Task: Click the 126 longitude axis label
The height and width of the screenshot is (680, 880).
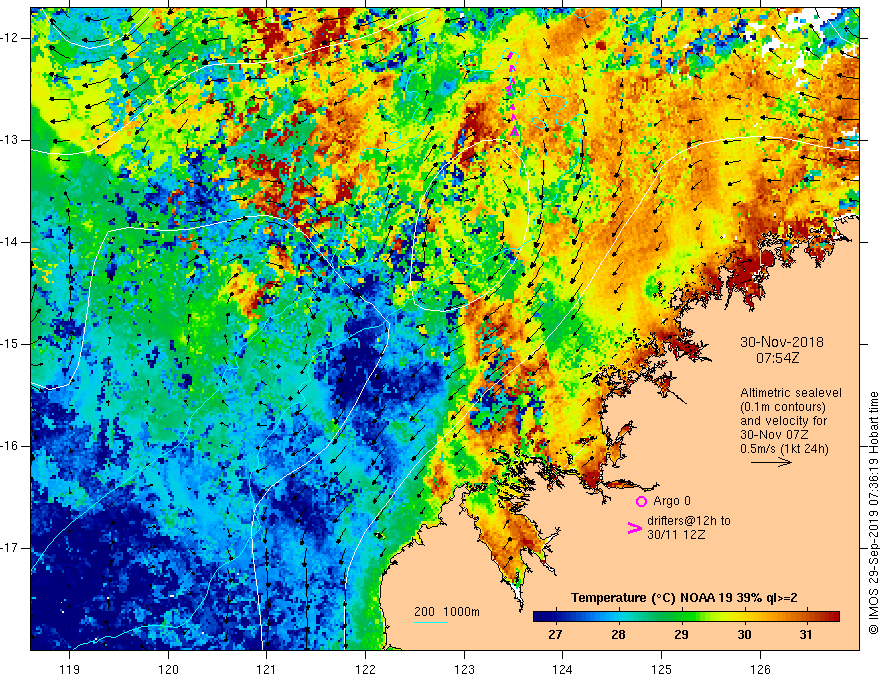Action: tap(760, 669)
